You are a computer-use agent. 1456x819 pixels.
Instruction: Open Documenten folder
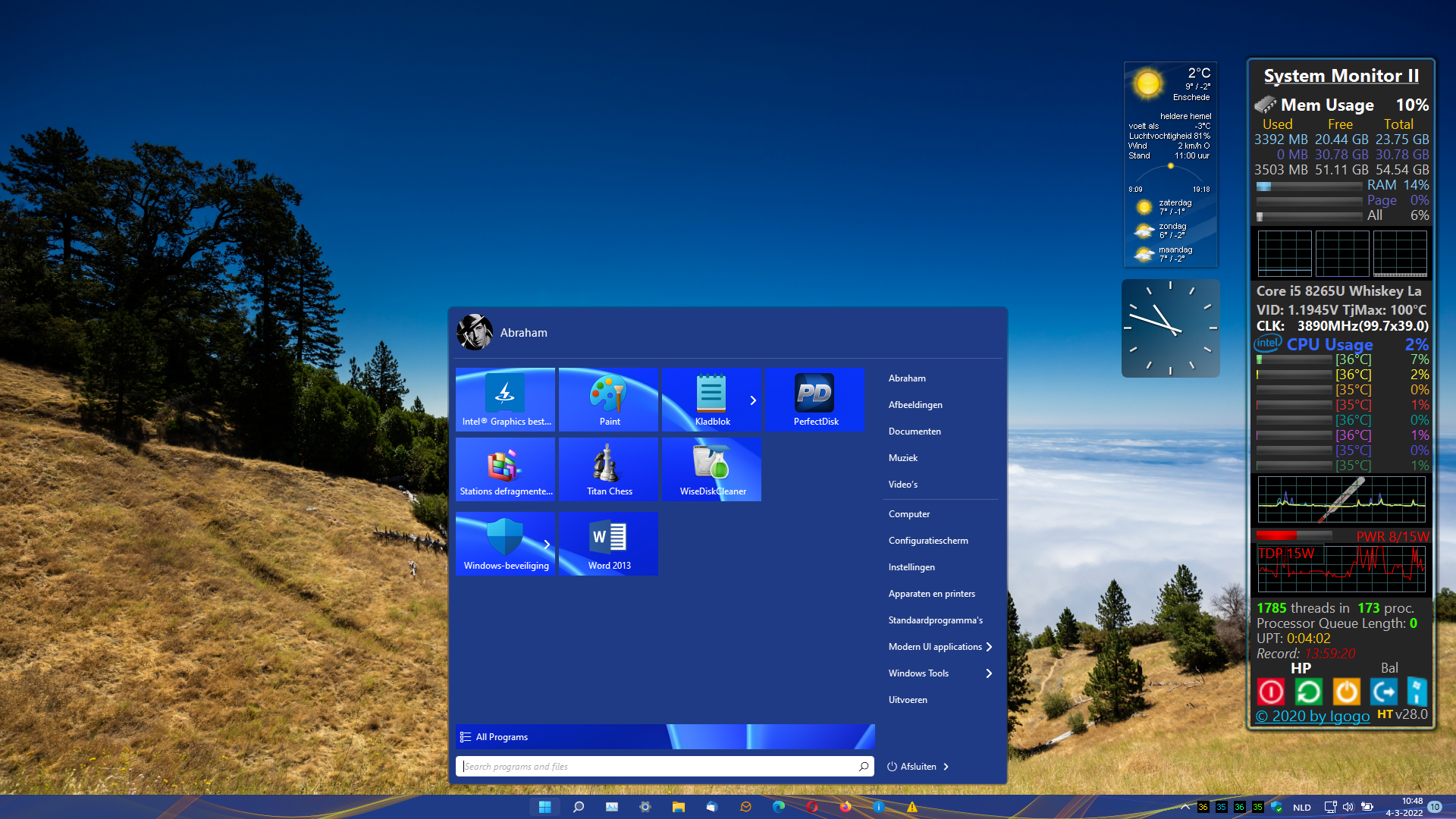pos(915,431)
